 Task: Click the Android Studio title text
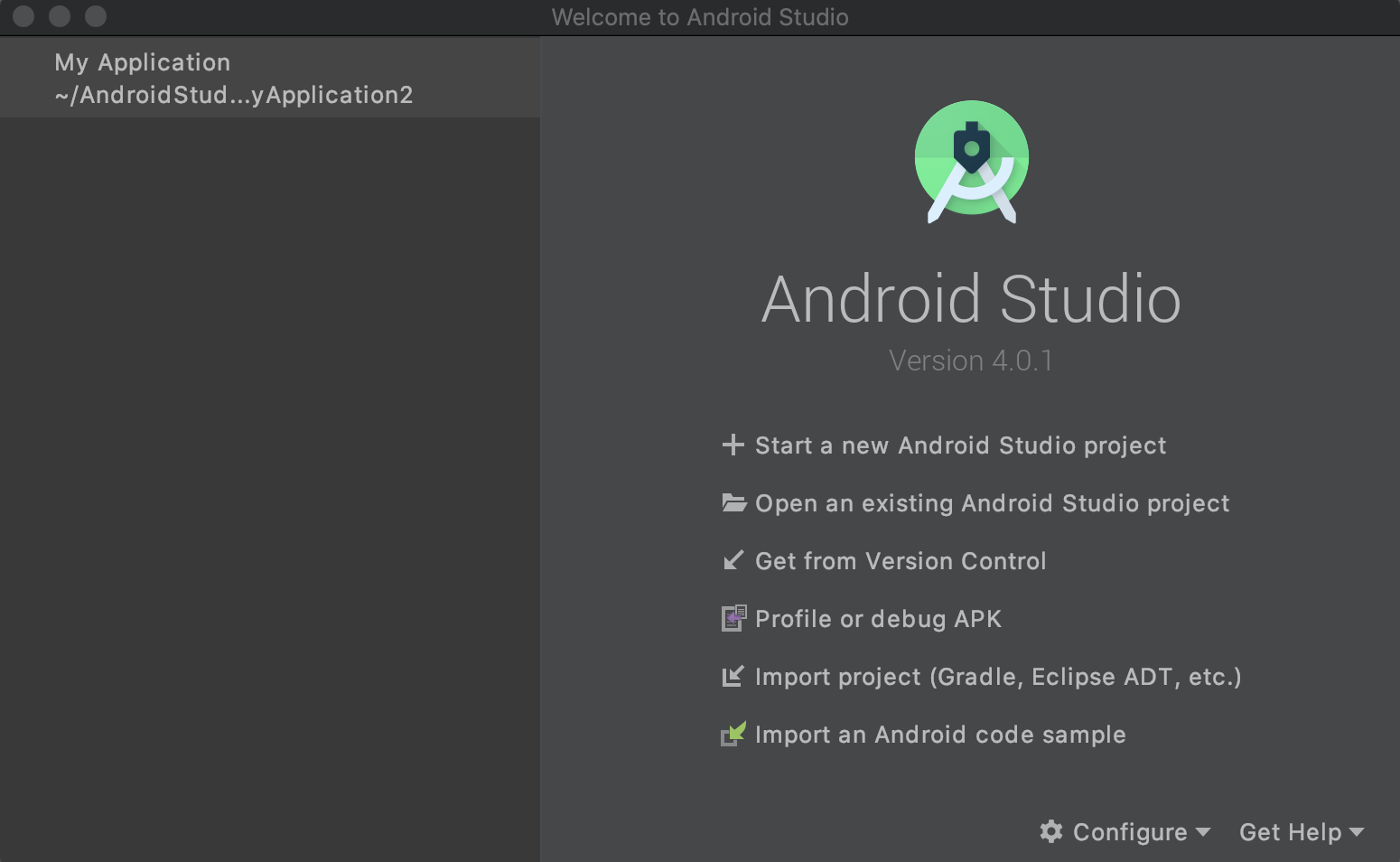pos(971,299)
